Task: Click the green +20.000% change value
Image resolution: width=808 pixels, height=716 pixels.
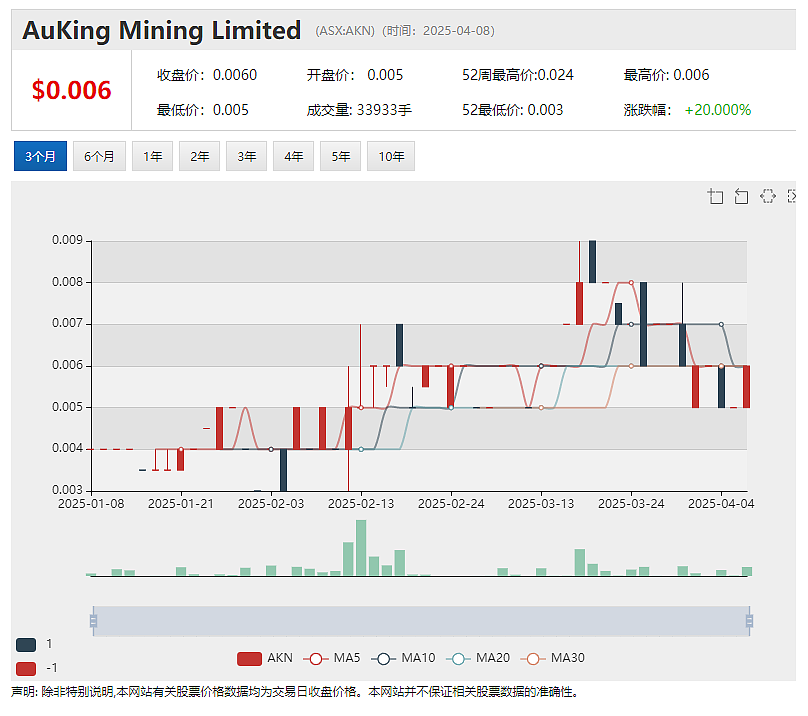Action: tap(718, 110)
